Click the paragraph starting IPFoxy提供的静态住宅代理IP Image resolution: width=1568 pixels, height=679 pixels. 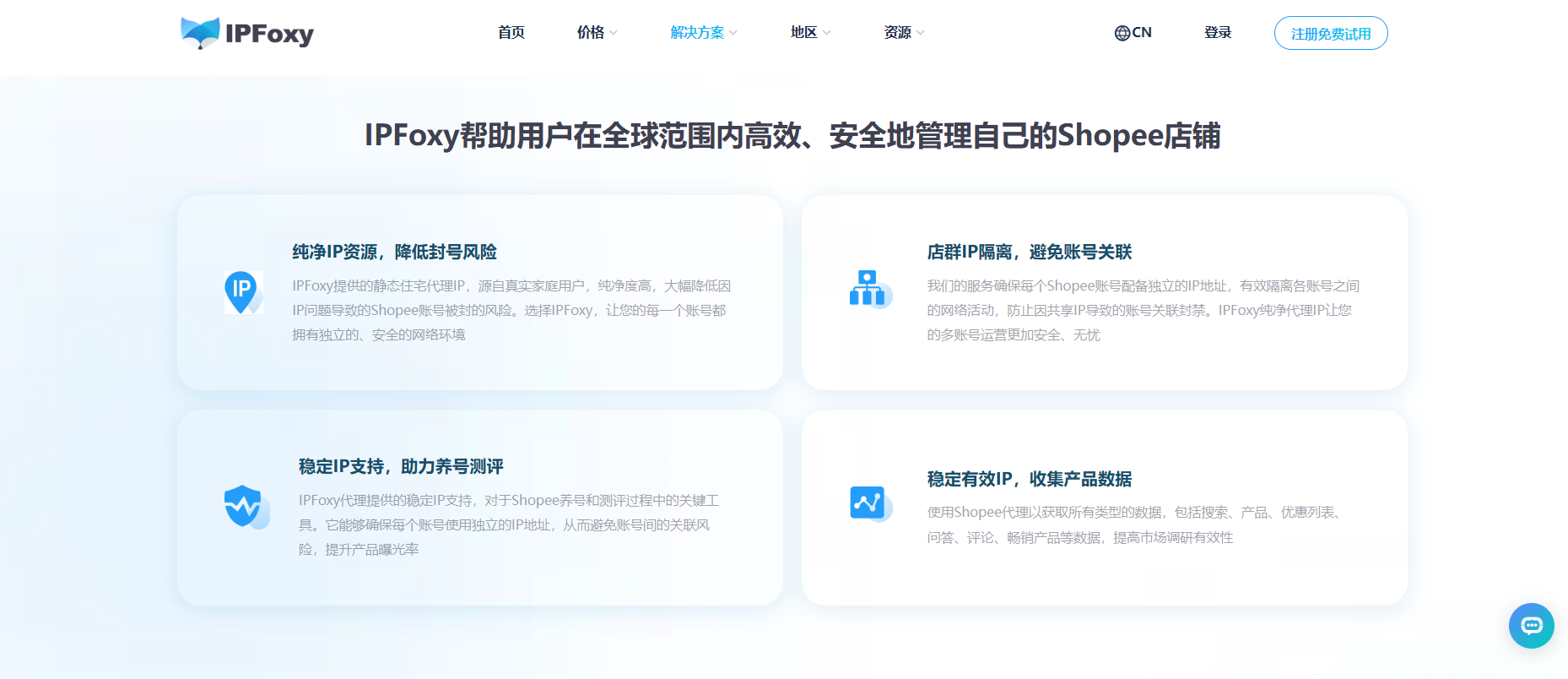[511, 311]
